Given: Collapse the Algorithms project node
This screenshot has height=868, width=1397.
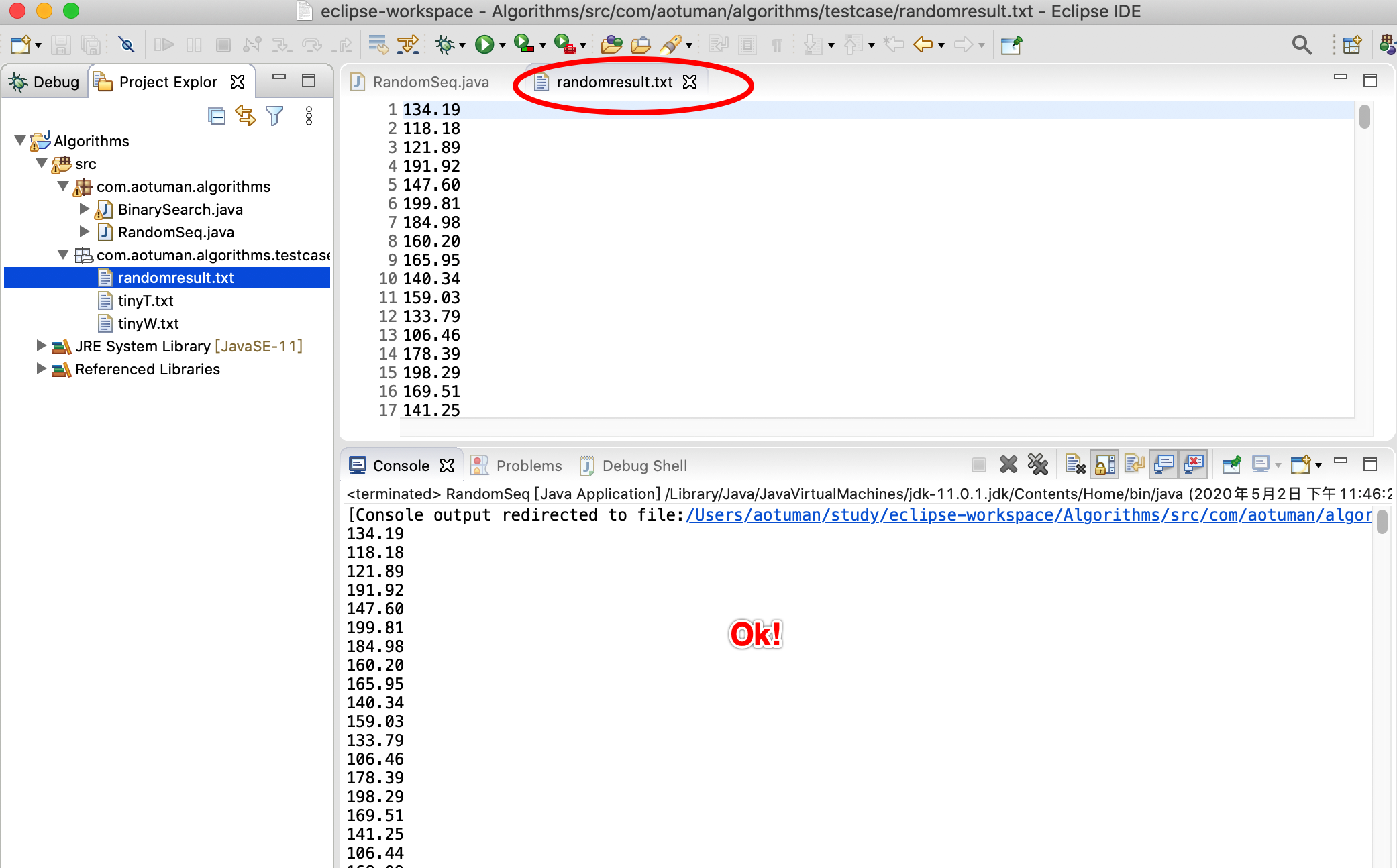Looking at the screenshot, I should coord(20,141).
